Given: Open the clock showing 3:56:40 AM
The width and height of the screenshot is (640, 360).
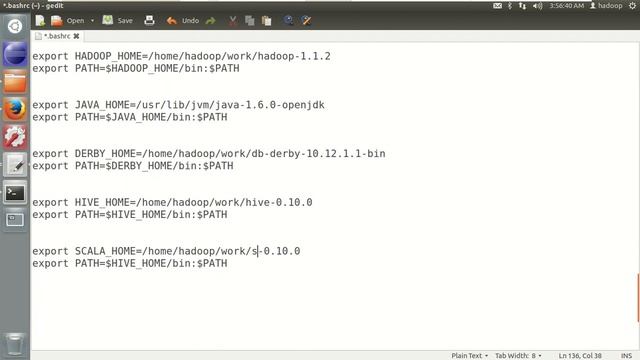Looking at the screenshot, I should pos(566,6).
